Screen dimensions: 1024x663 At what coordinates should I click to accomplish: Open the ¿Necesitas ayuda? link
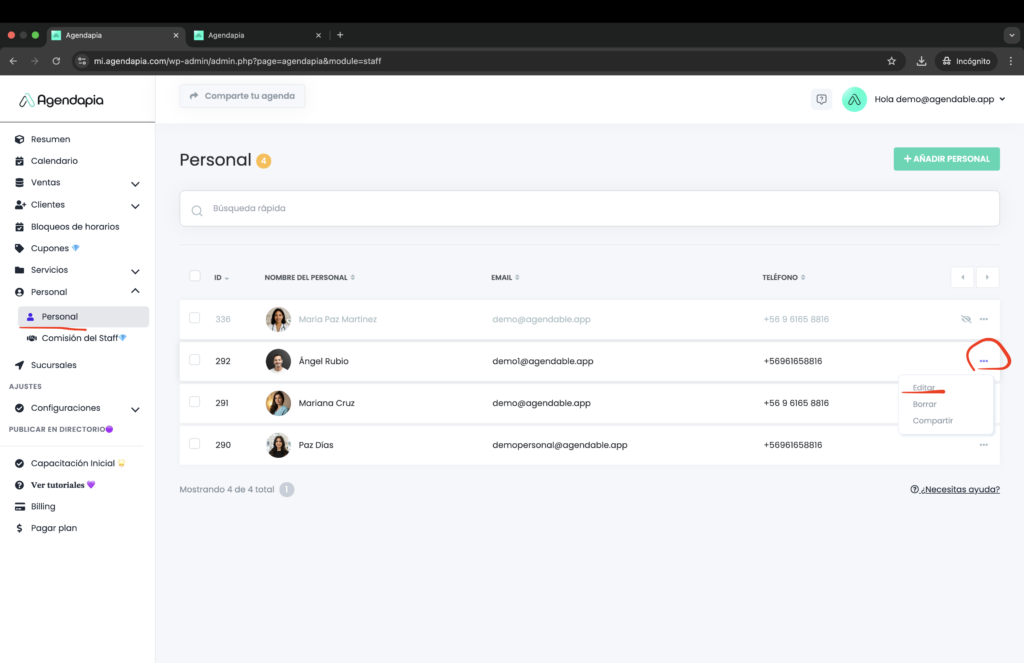[x=954, y=489]
